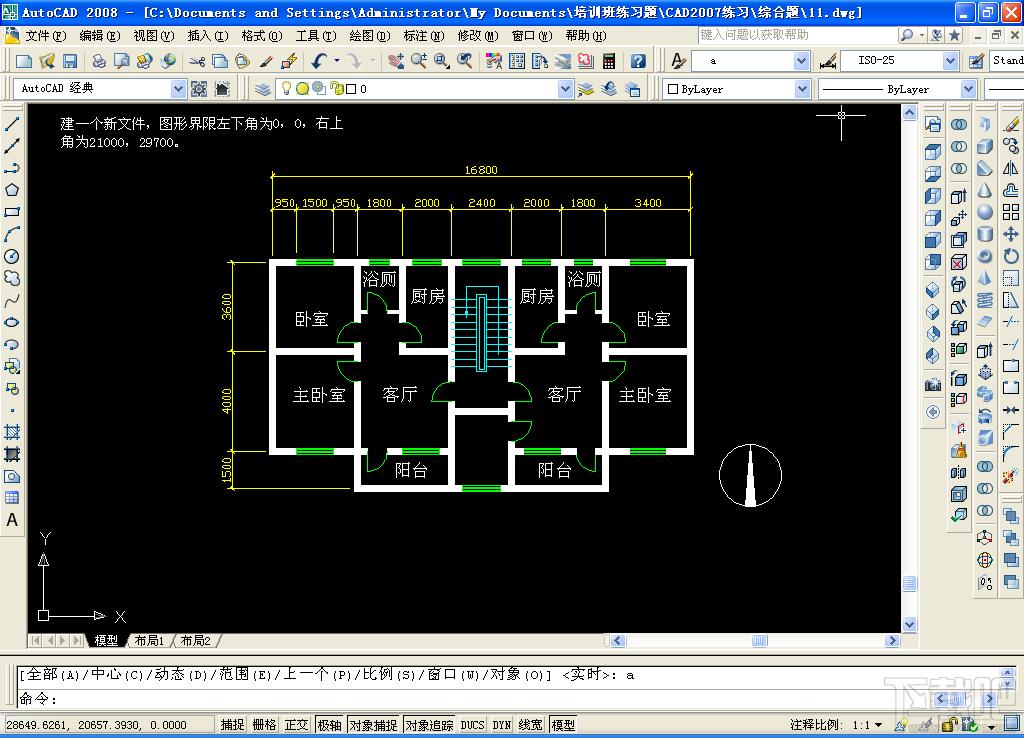
Task: Open the 文件 menu
Action: coord(45,35)
